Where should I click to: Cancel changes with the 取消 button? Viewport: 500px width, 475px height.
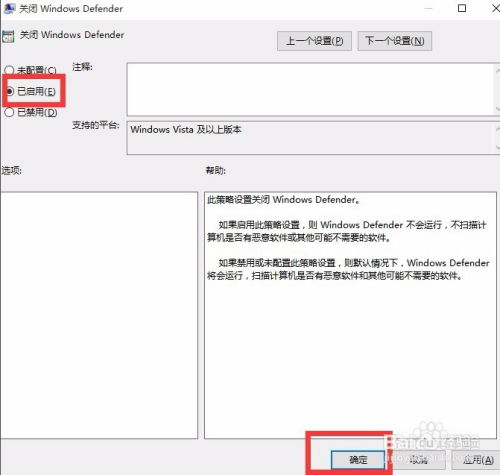coord(418,460)
